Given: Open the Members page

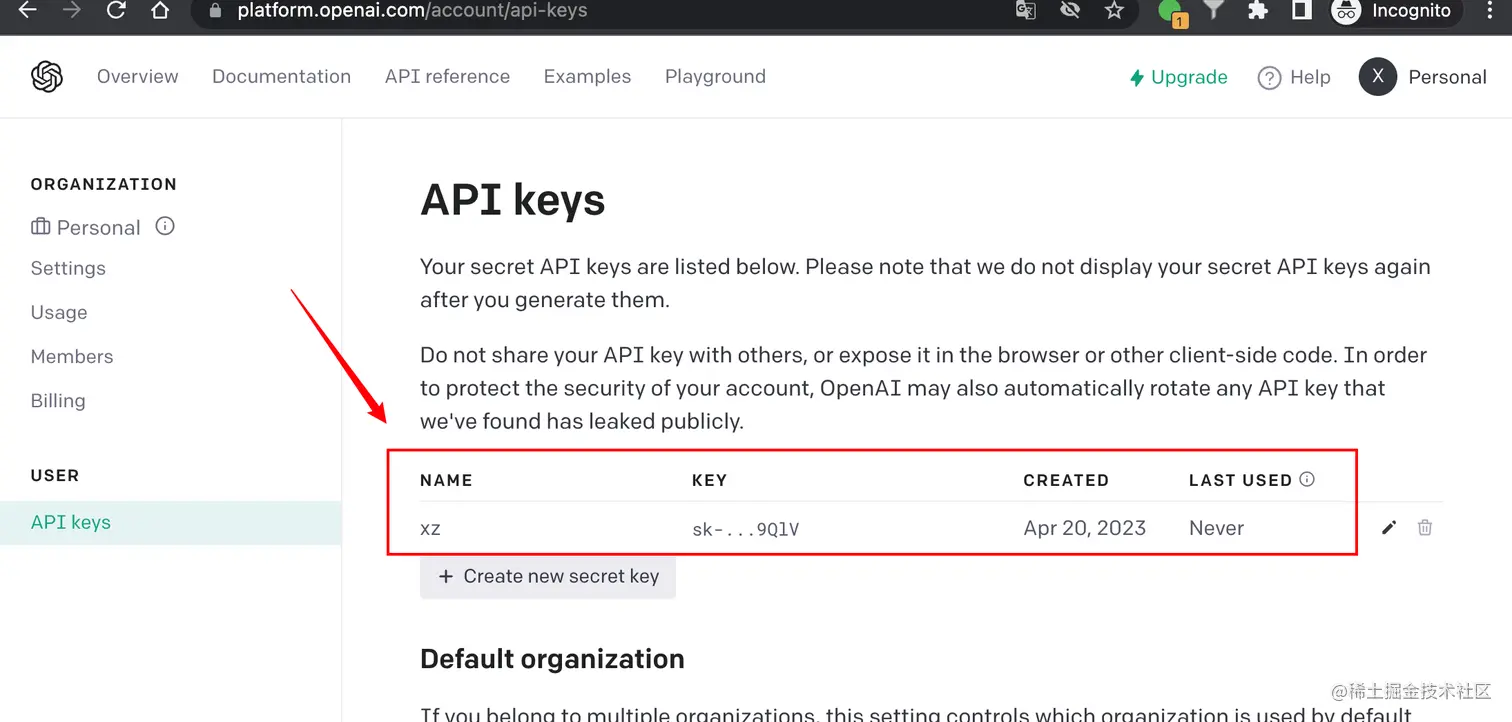Looking at the screenshot, I should [72, 356].
